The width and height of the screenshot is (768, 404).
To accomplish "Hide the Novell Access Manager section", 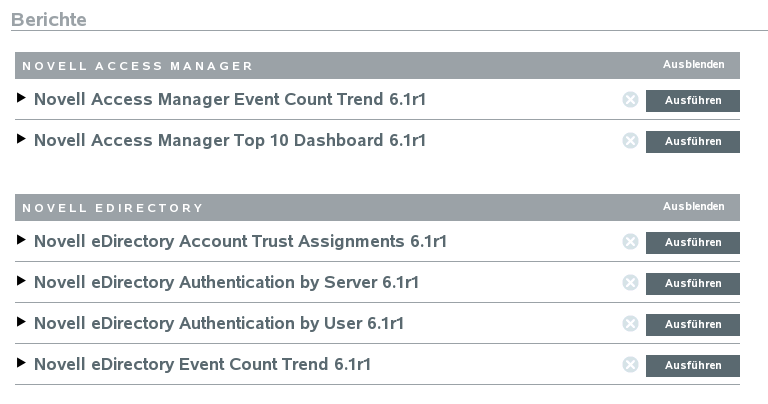I will tap(693, 65).
